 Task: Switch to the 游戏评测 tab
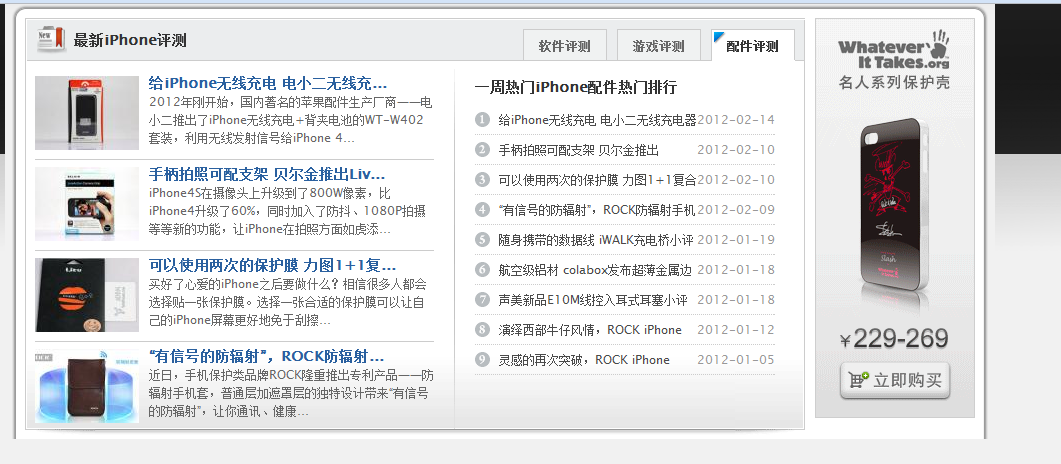coord(658,46)
